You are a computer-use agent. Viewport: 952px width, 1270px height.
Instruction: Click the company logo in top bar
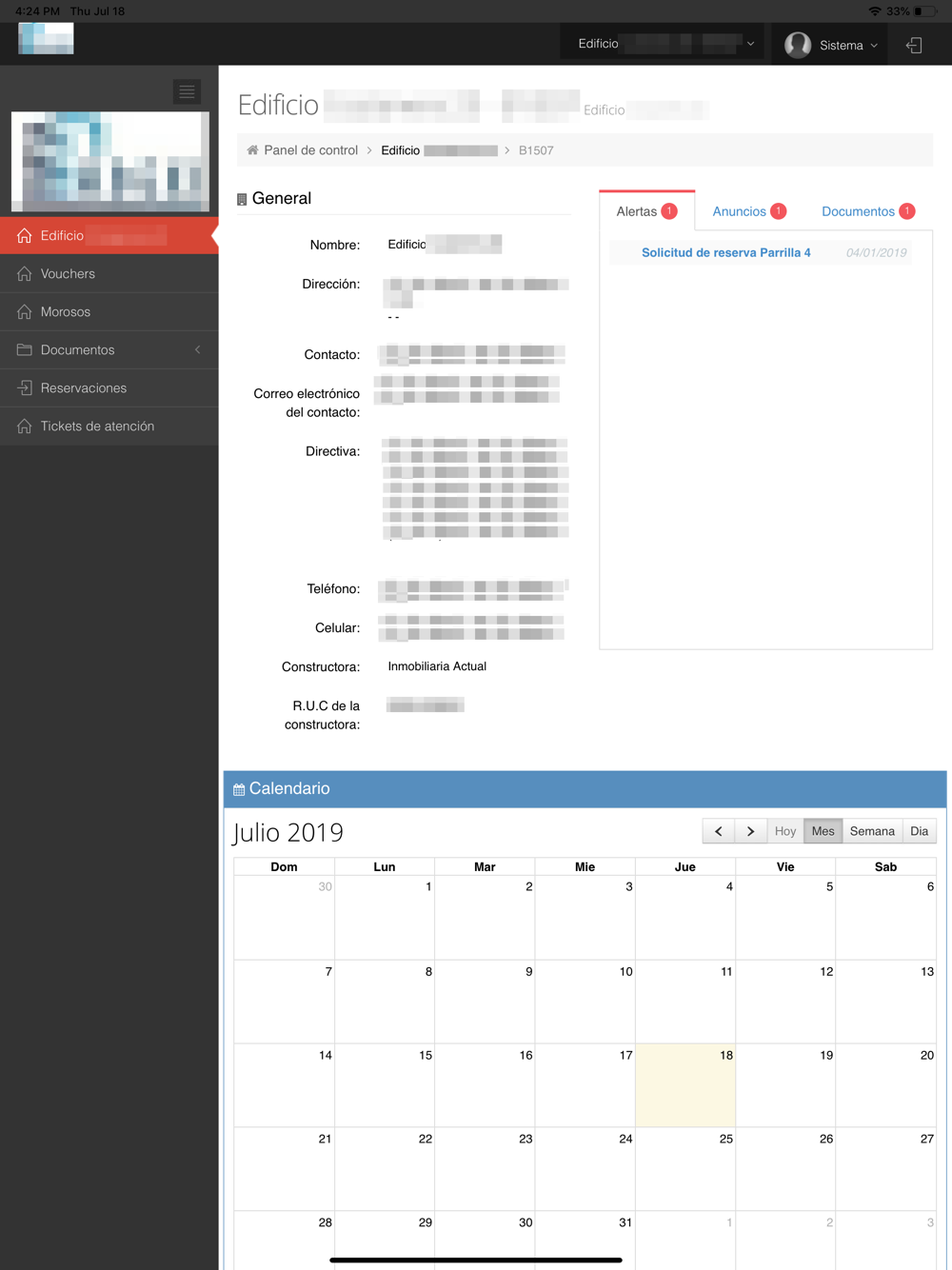(46, 38)
